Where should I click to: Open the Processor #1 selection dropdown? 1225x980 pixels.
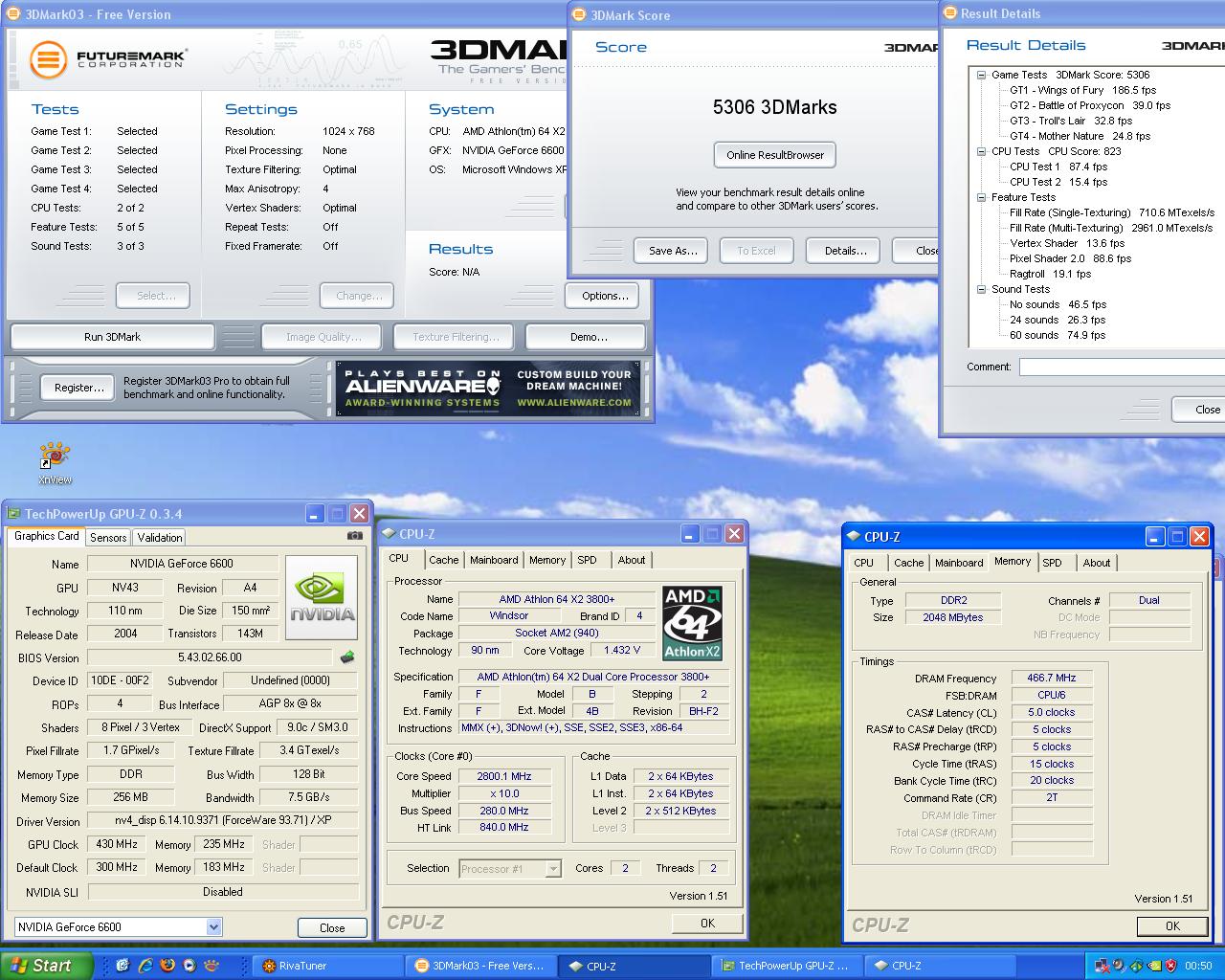552,868
